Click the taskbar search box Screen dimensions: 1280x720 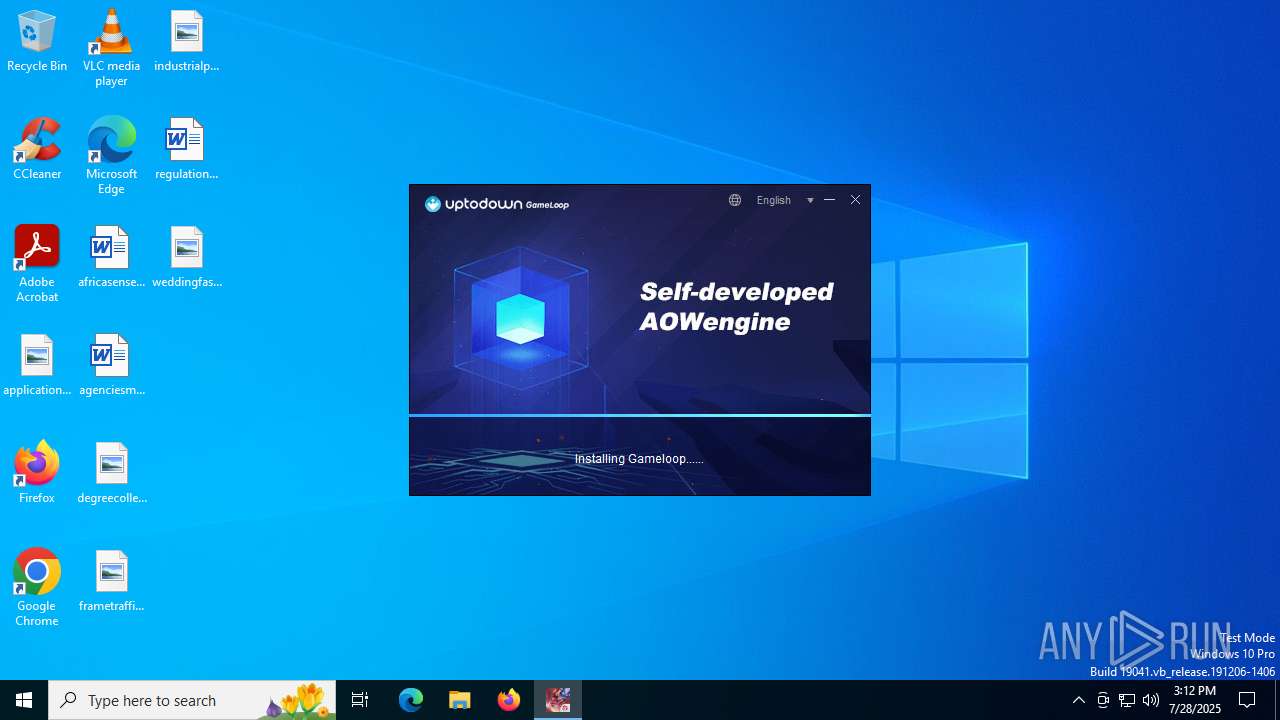[x=192, y=700]
